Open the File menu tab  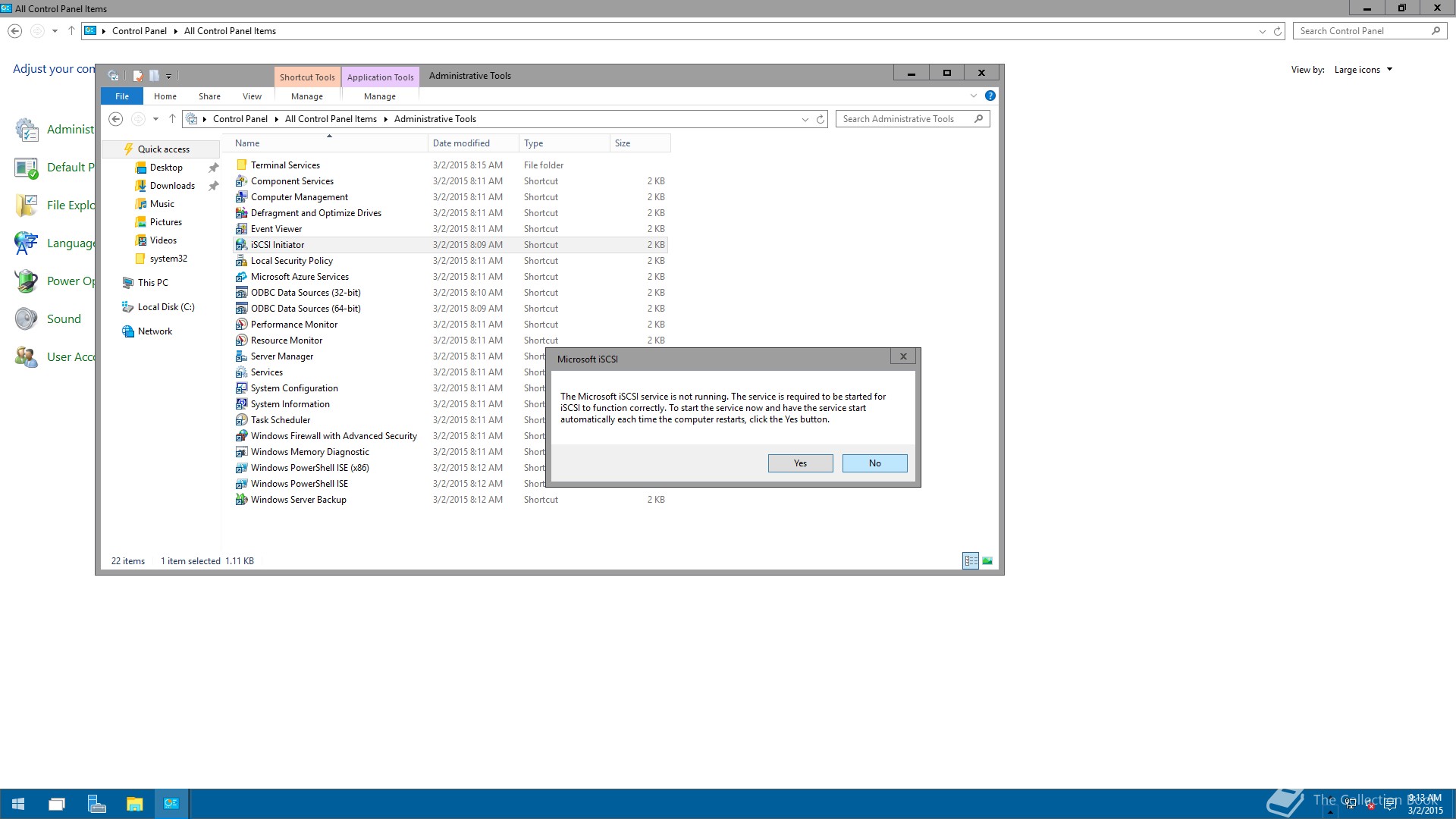122,96
